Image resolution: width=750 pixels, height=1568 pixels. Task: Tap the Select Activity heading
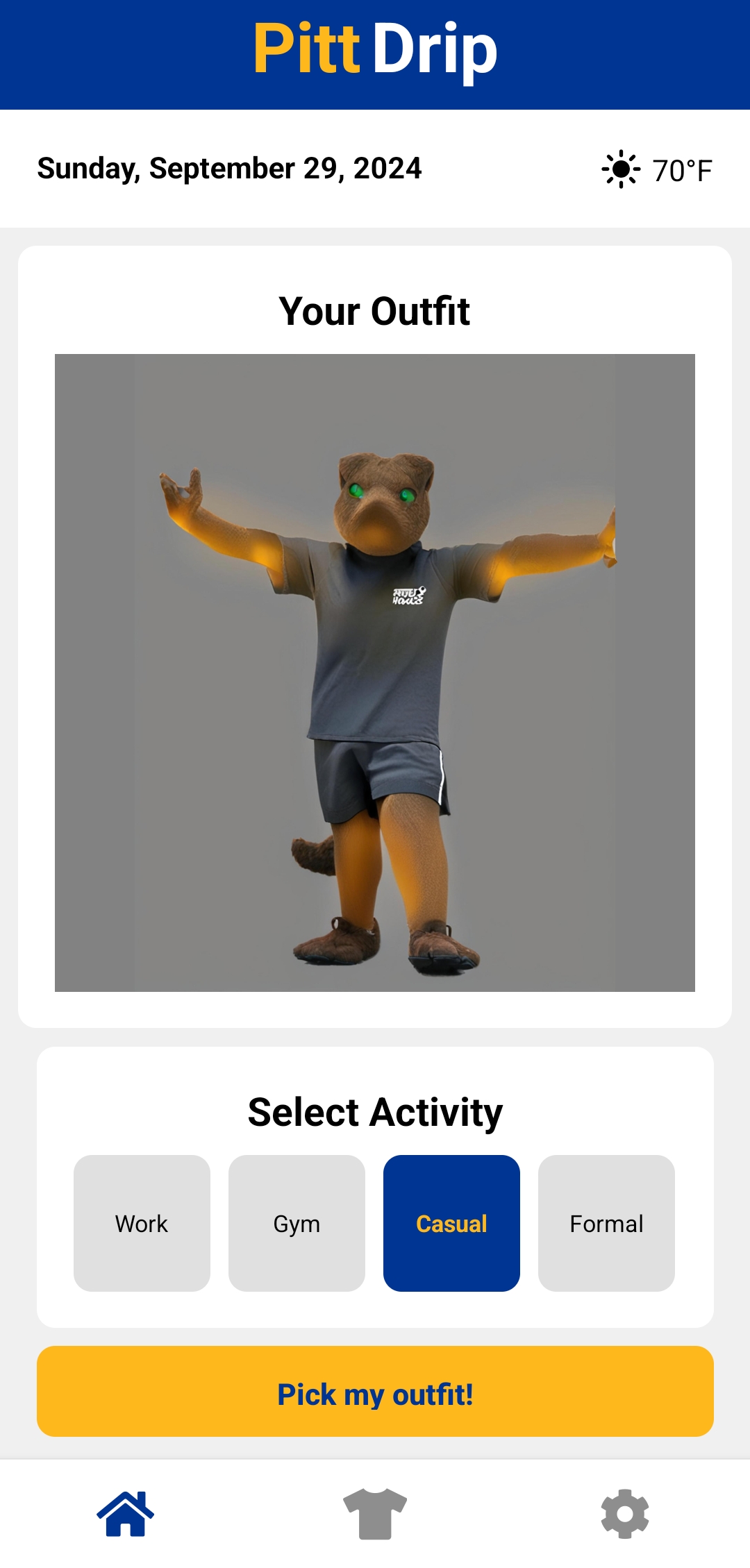(375, 1113)
